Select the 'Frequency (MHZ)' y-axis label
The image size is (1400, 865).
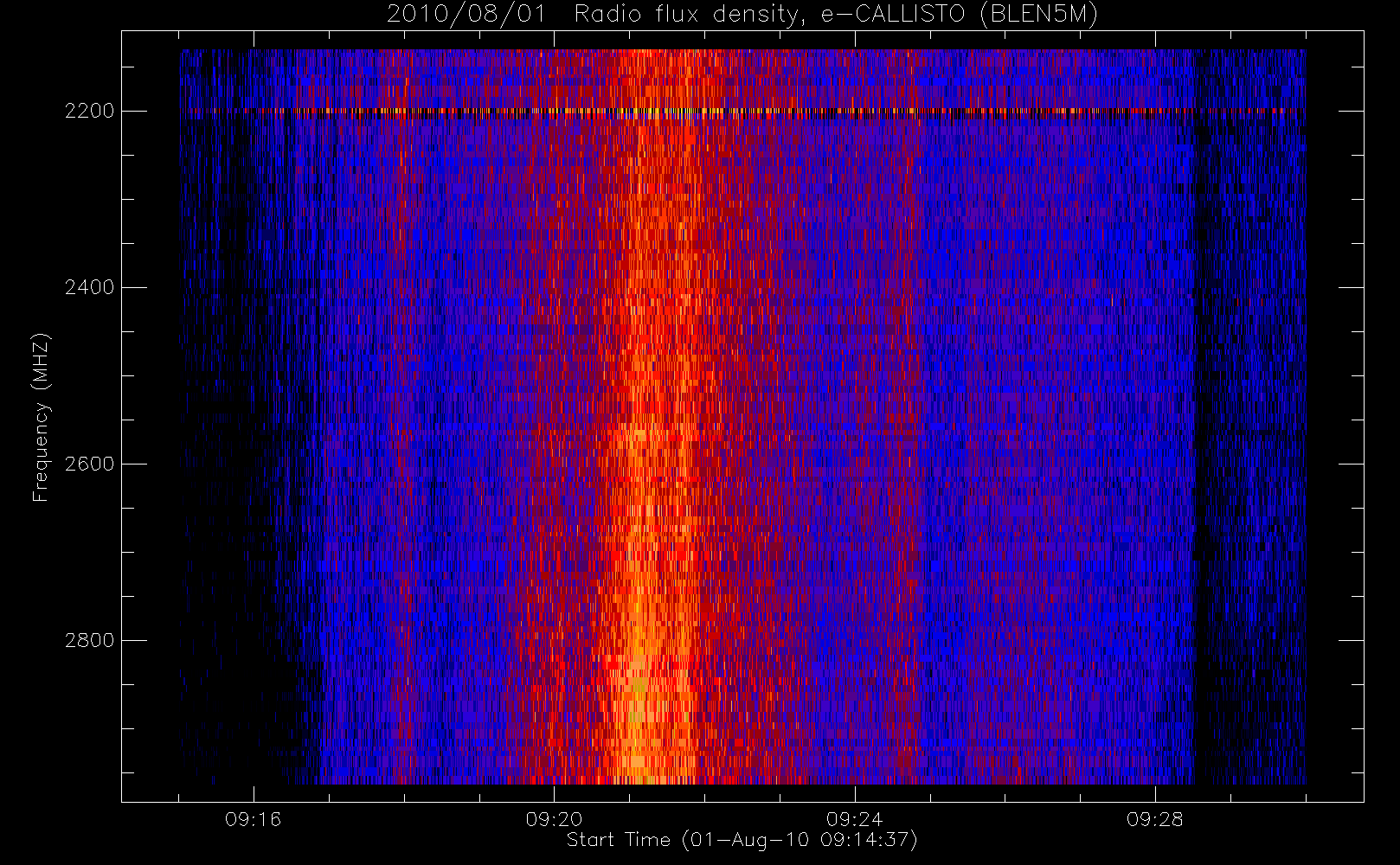[41, 417]
